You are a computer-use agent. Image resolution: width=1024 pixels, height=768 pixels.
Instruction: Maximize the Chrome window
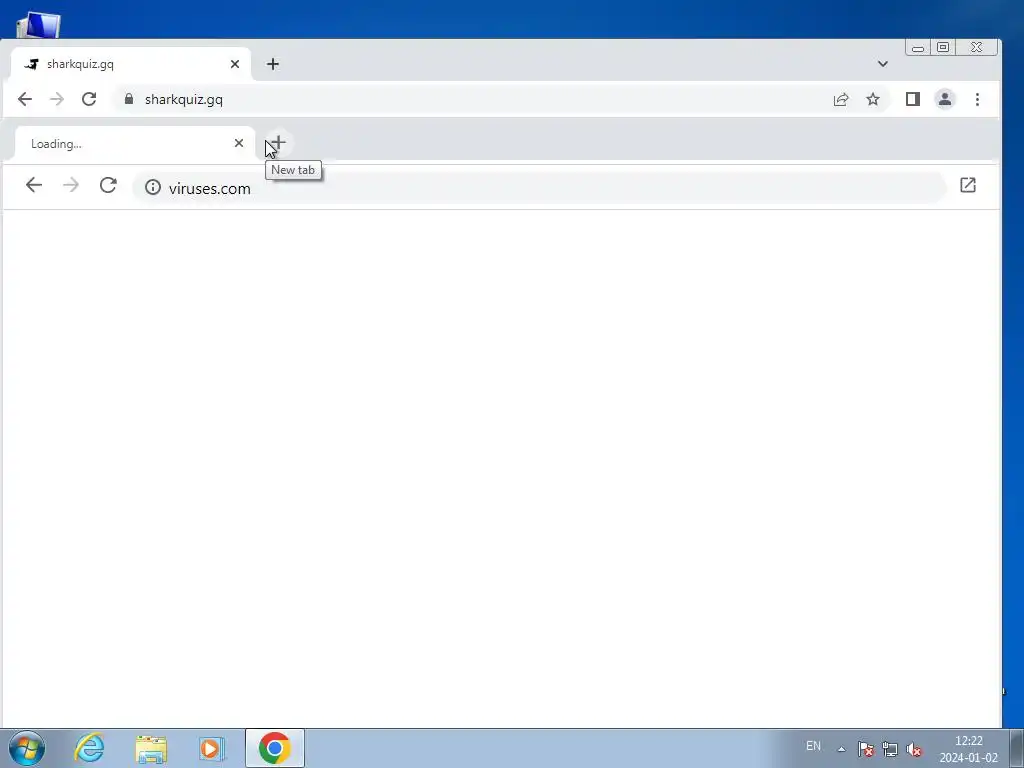(x=943, y=48)
